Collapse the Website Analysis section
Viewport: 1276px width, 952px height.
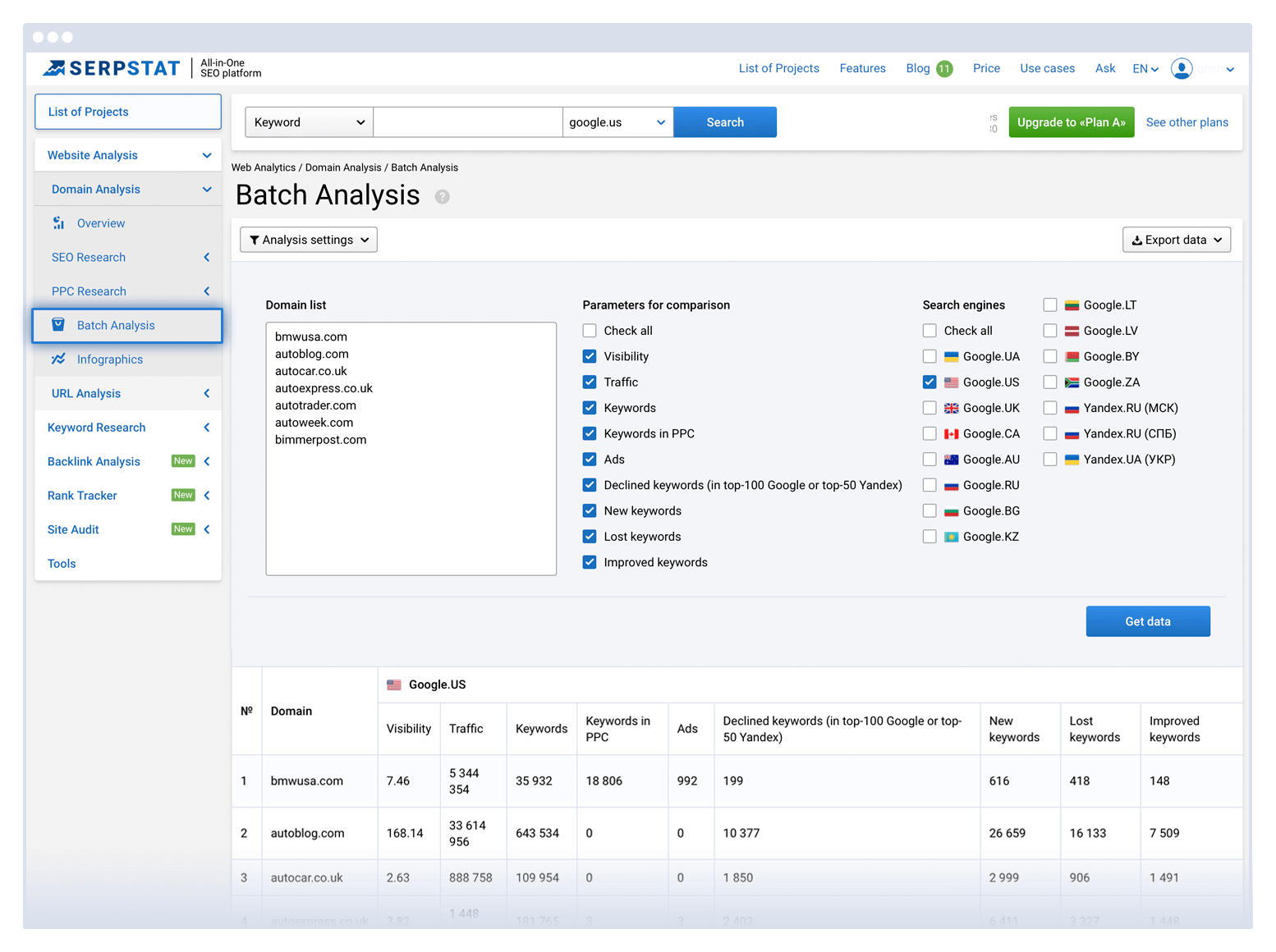[x=128, y=155]
